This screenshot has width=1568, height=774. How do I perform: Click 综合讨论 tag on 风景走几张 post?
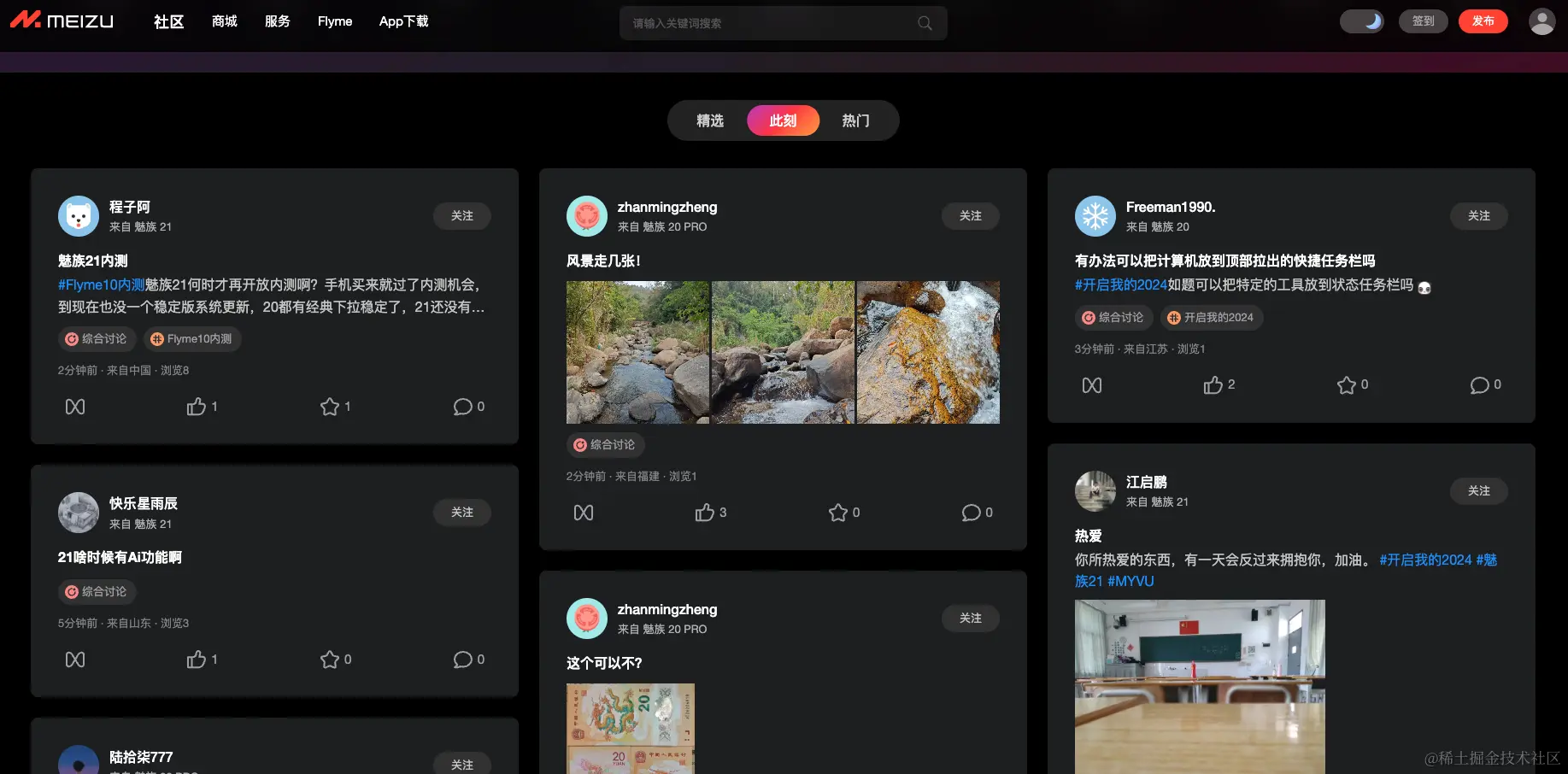(x=605, y=445)
